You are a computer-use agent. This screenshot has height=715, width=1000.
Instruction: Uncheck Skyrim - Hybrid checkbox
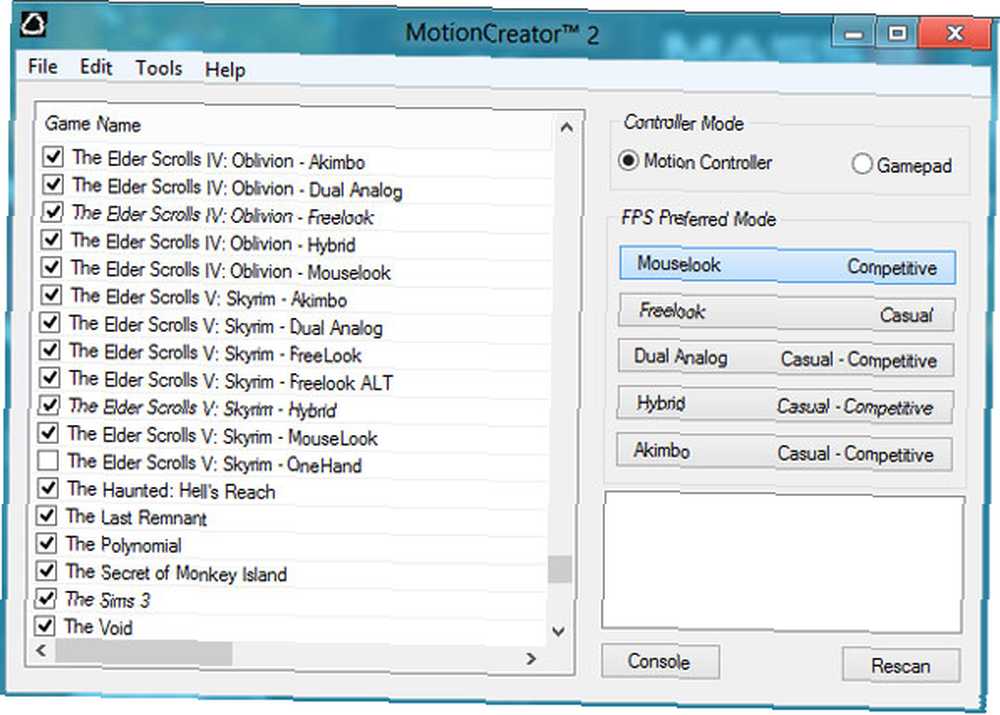tap(49, 405)
